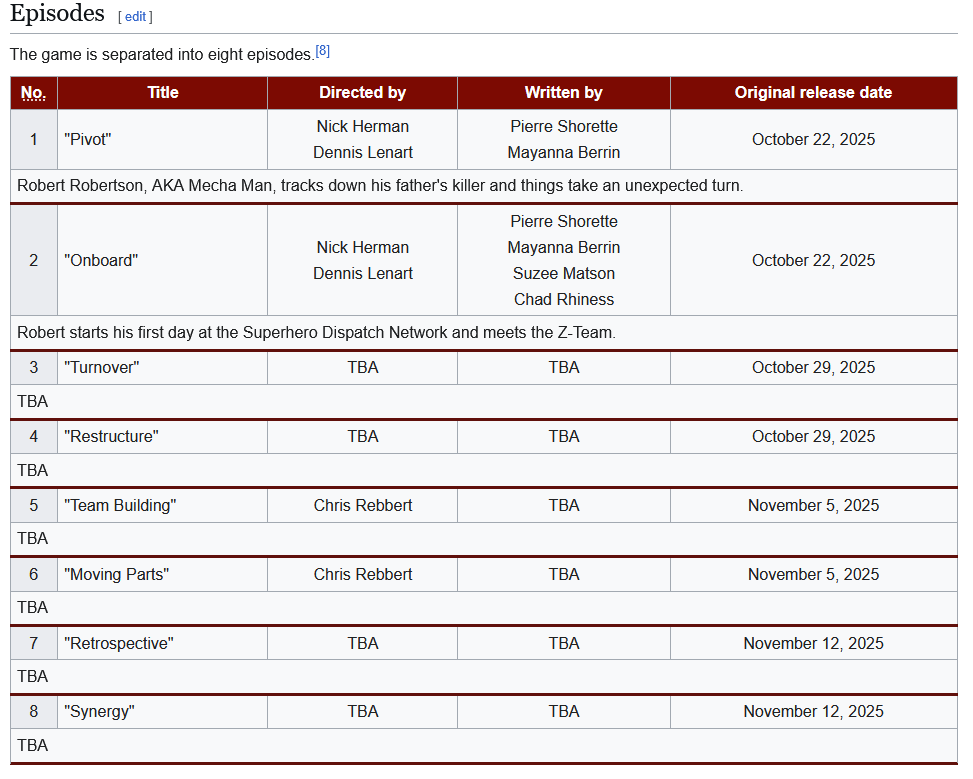Click Nick Herman in the Pivot row
Screen dimensions: 973x779
coord(362,127)
